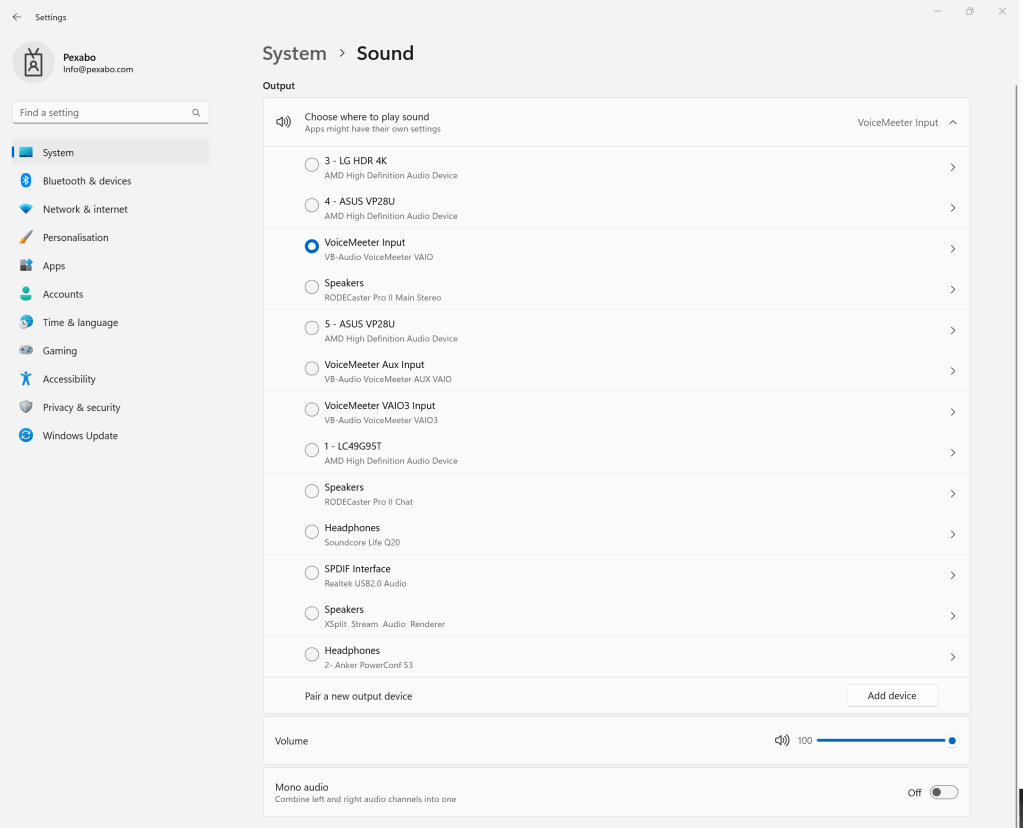Viewport: 1023px width, 828px height.
Task: Click the Accounts person icon
Action: [26, 294]
